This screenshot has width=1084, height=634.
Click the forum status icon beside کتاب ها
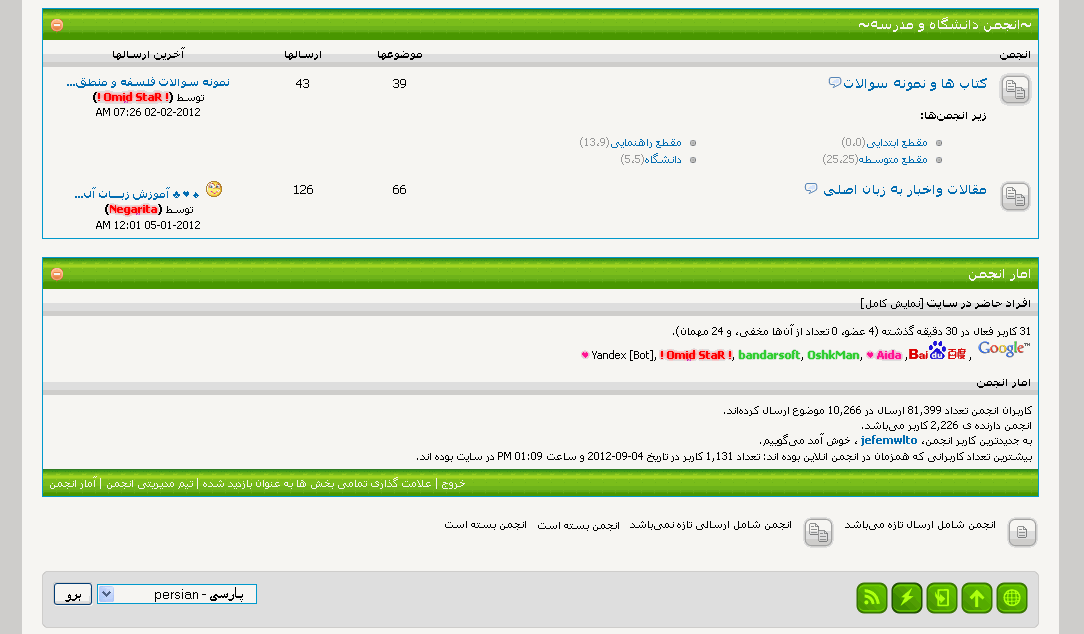point(1015,90)
